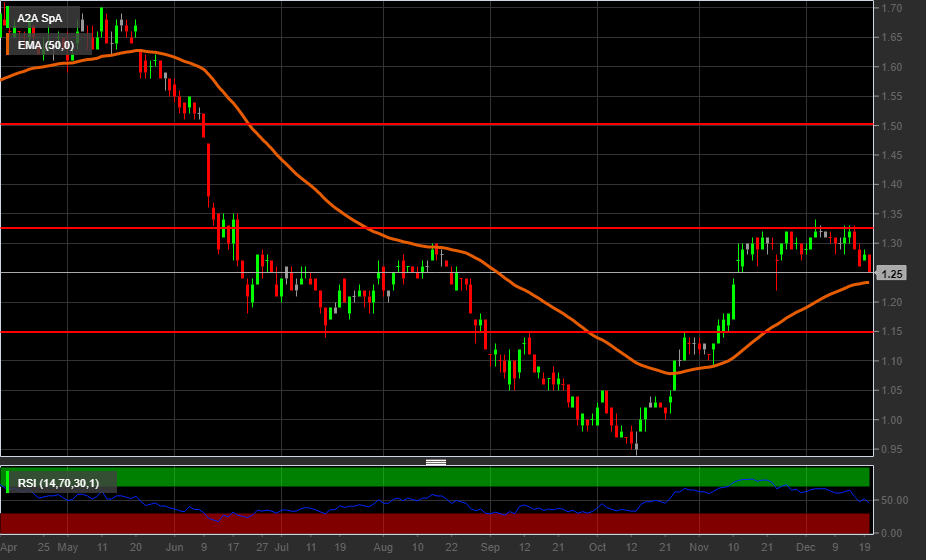Click the green color marker beside RSI label
This screenshot has width=926, height=560.
pyautogui.click(x=7, y=482)
